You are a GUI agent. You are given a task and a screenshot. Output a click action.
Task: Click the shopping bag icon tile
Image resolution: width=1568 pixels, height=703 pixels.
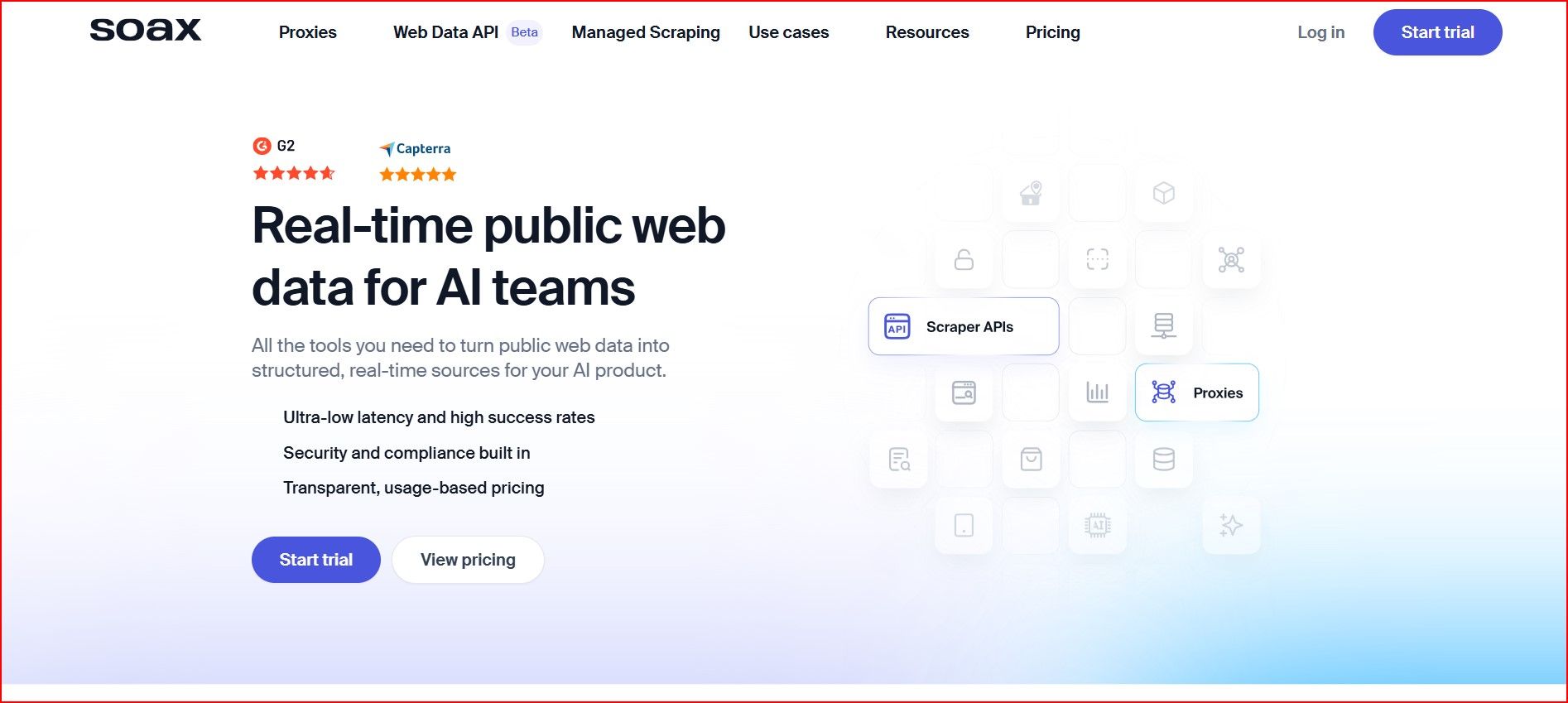(1031, 459)
